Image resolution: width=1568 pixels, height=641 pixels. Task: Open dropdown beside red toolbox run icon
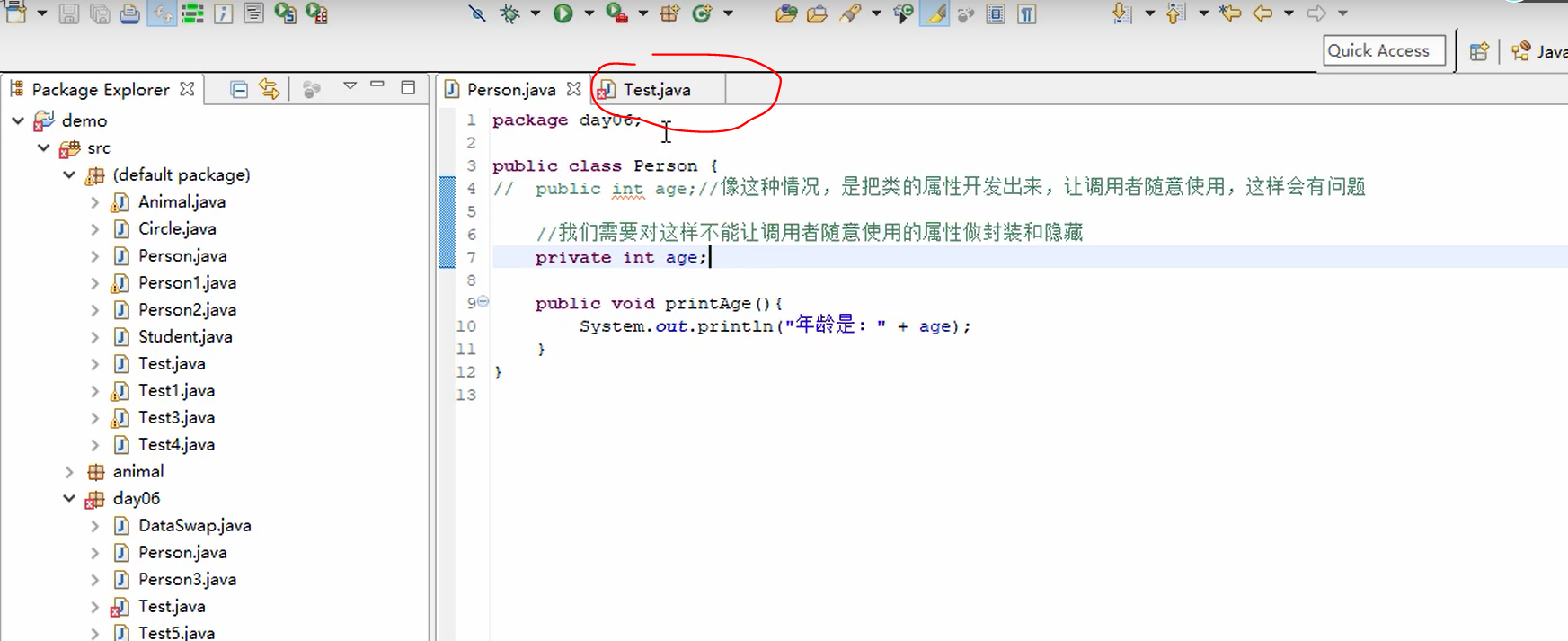[643, 13]
